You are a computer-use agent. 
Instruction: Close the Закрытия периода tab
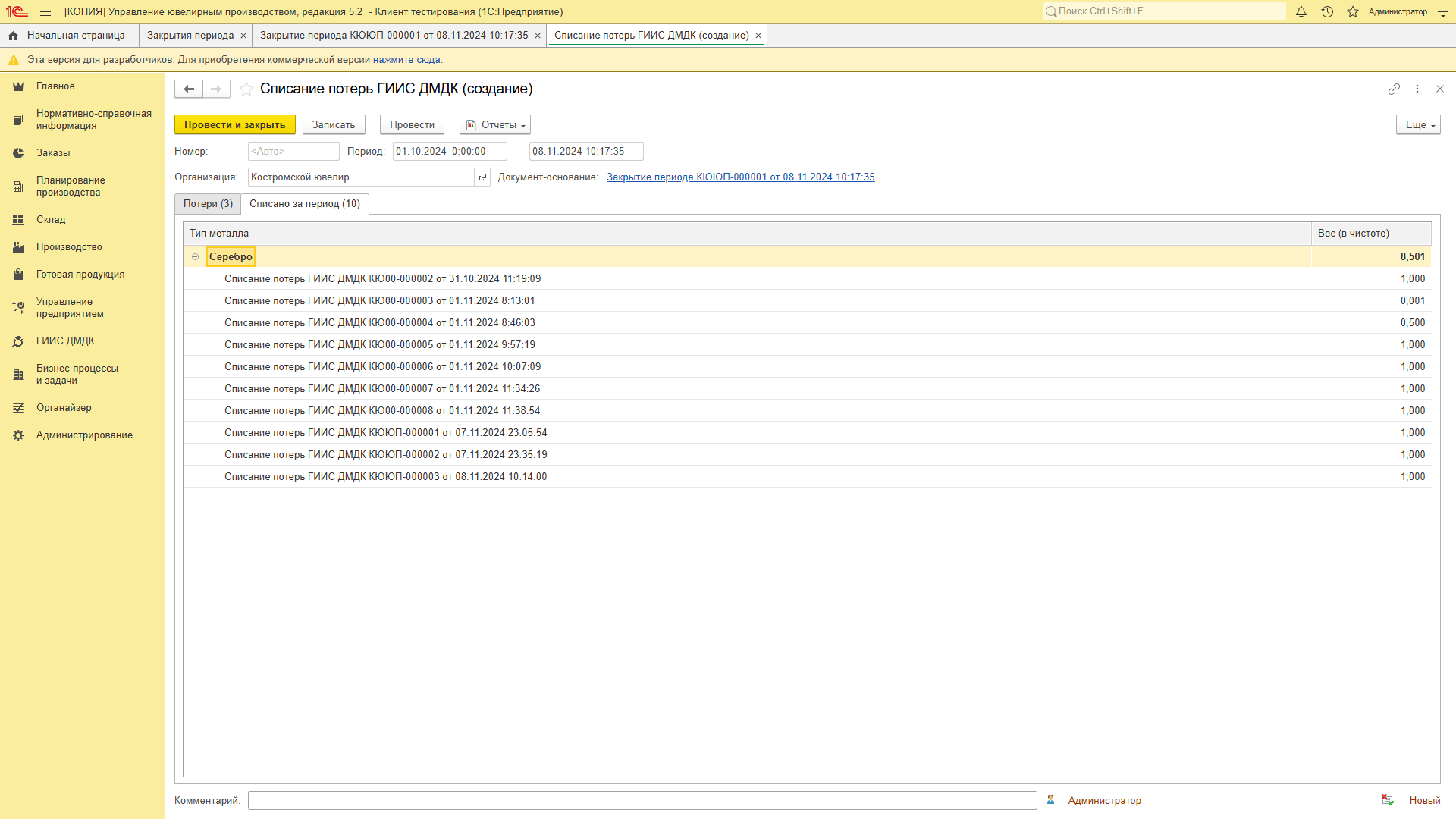point(243,36)
